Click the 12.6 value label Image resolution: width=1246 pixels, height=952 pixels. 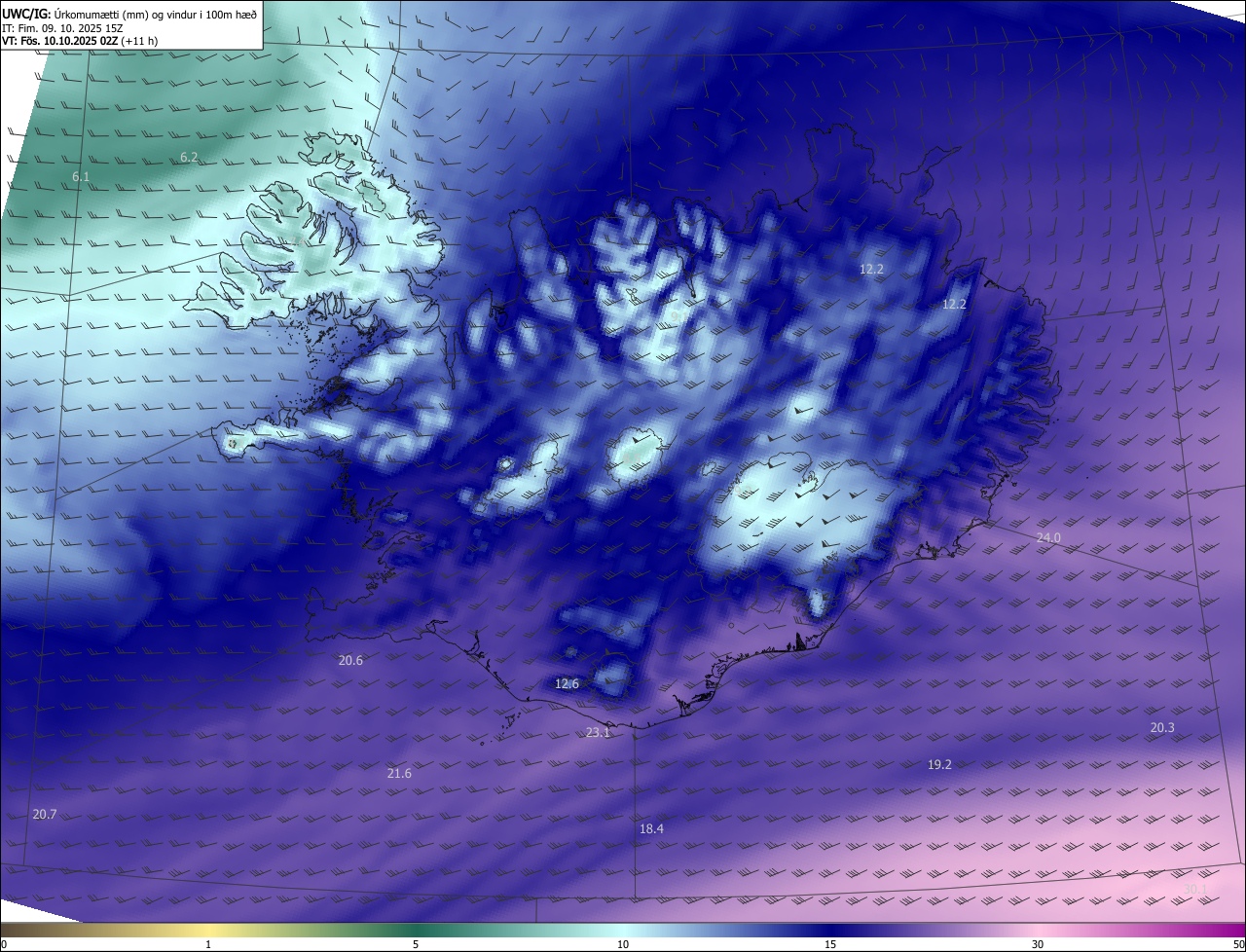pyautogui.click(x=567, y=683)
